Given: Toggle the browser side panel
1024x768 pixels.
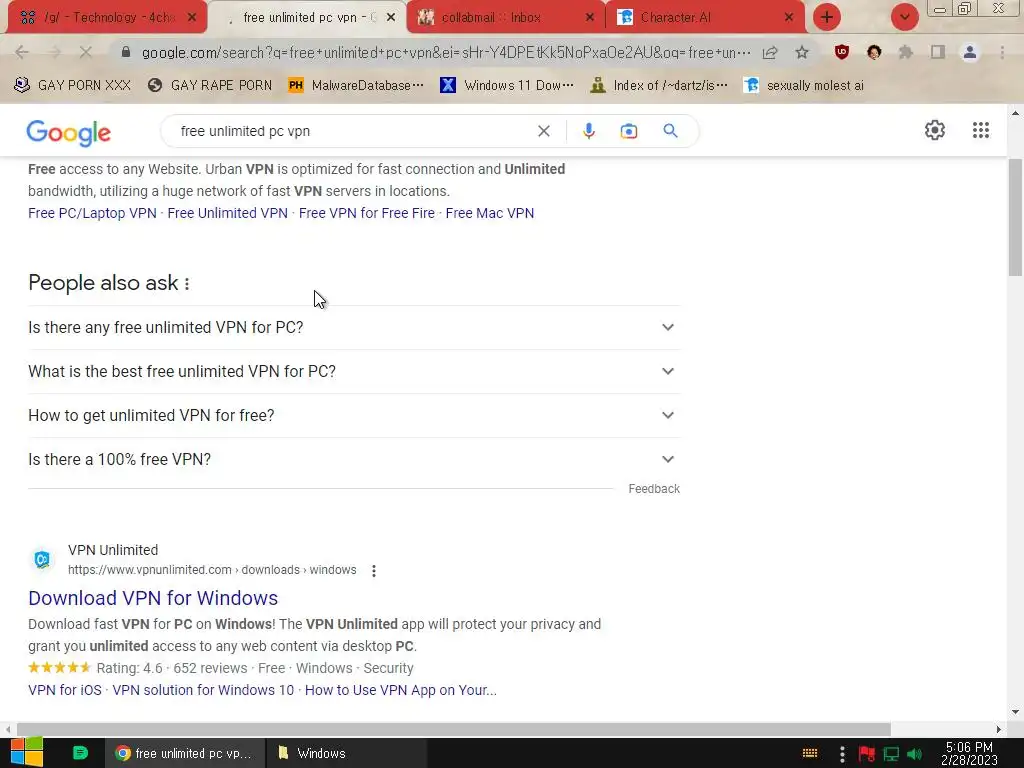Looking at the screenshot, I should pyautogui.click(x=938, y=52).
